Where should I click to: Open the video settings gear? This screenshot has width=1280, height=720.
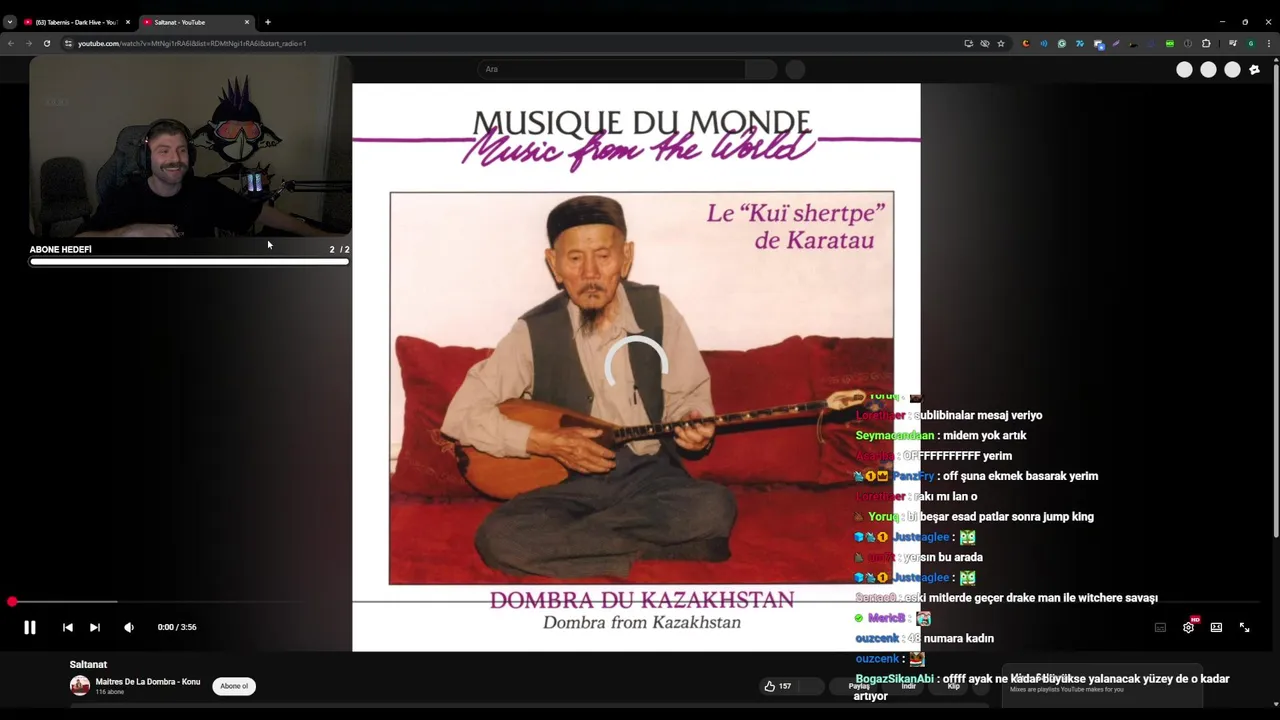click(1188, 627)
